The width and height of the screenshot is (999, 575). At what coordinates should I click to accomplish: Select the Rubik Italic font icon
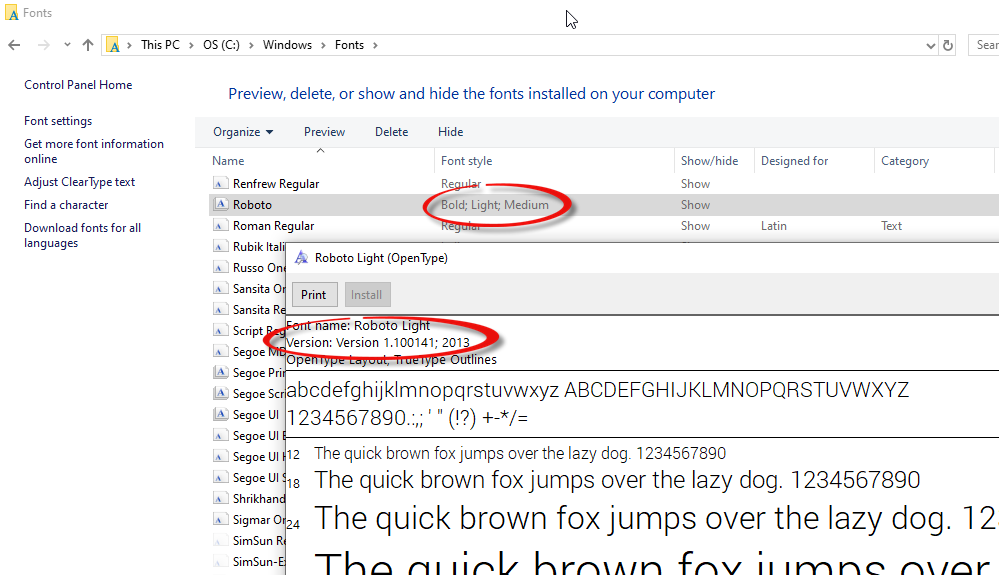point(220,246)
